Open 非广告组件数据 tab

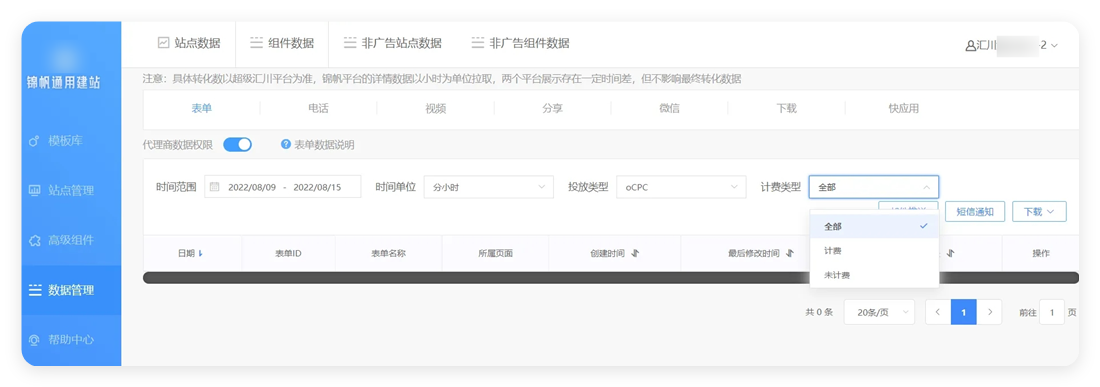click(x=521, y=43)
